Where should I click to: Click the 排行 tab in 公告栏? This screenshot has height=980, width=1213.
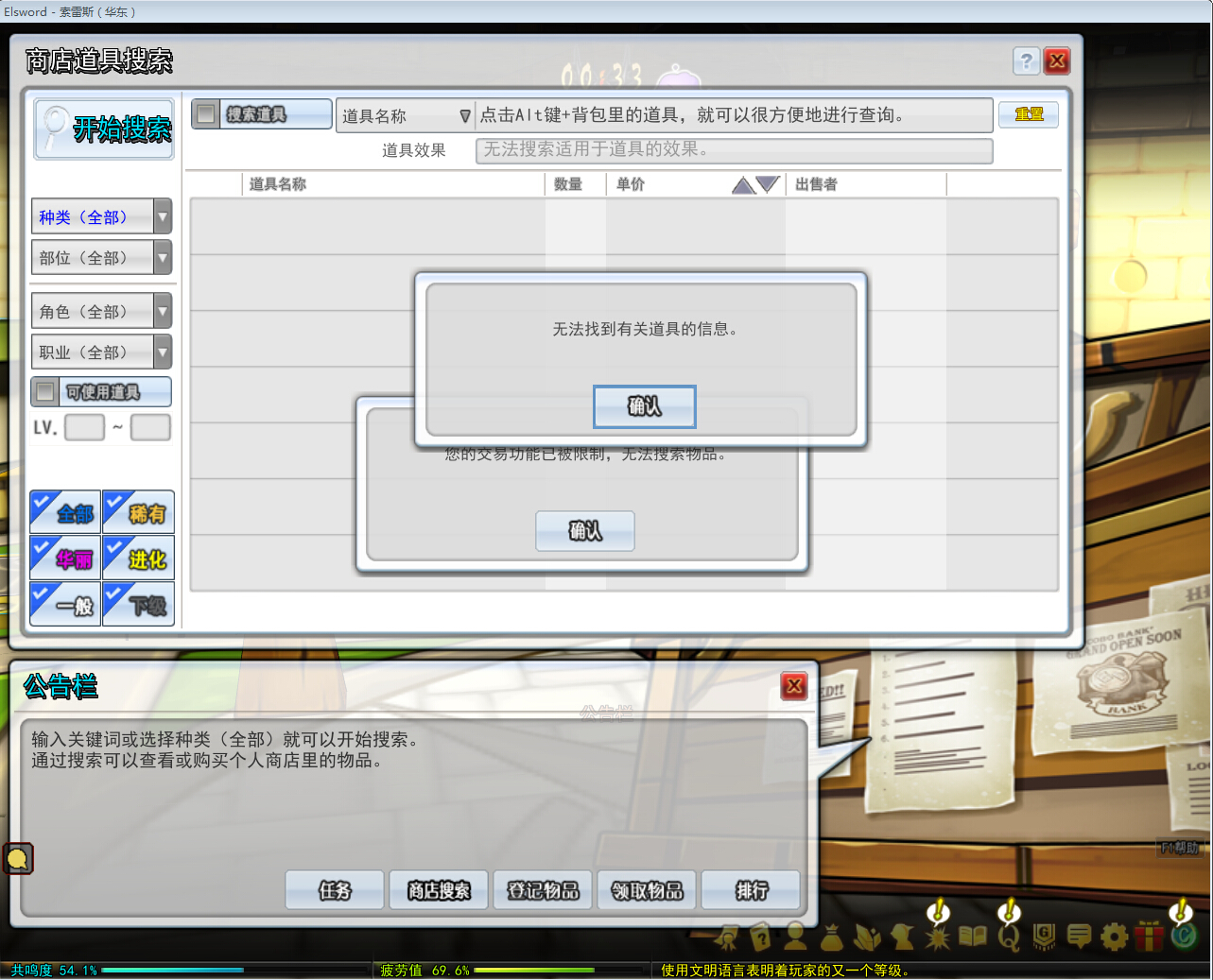pyautogui.click(x=751, y=890)
